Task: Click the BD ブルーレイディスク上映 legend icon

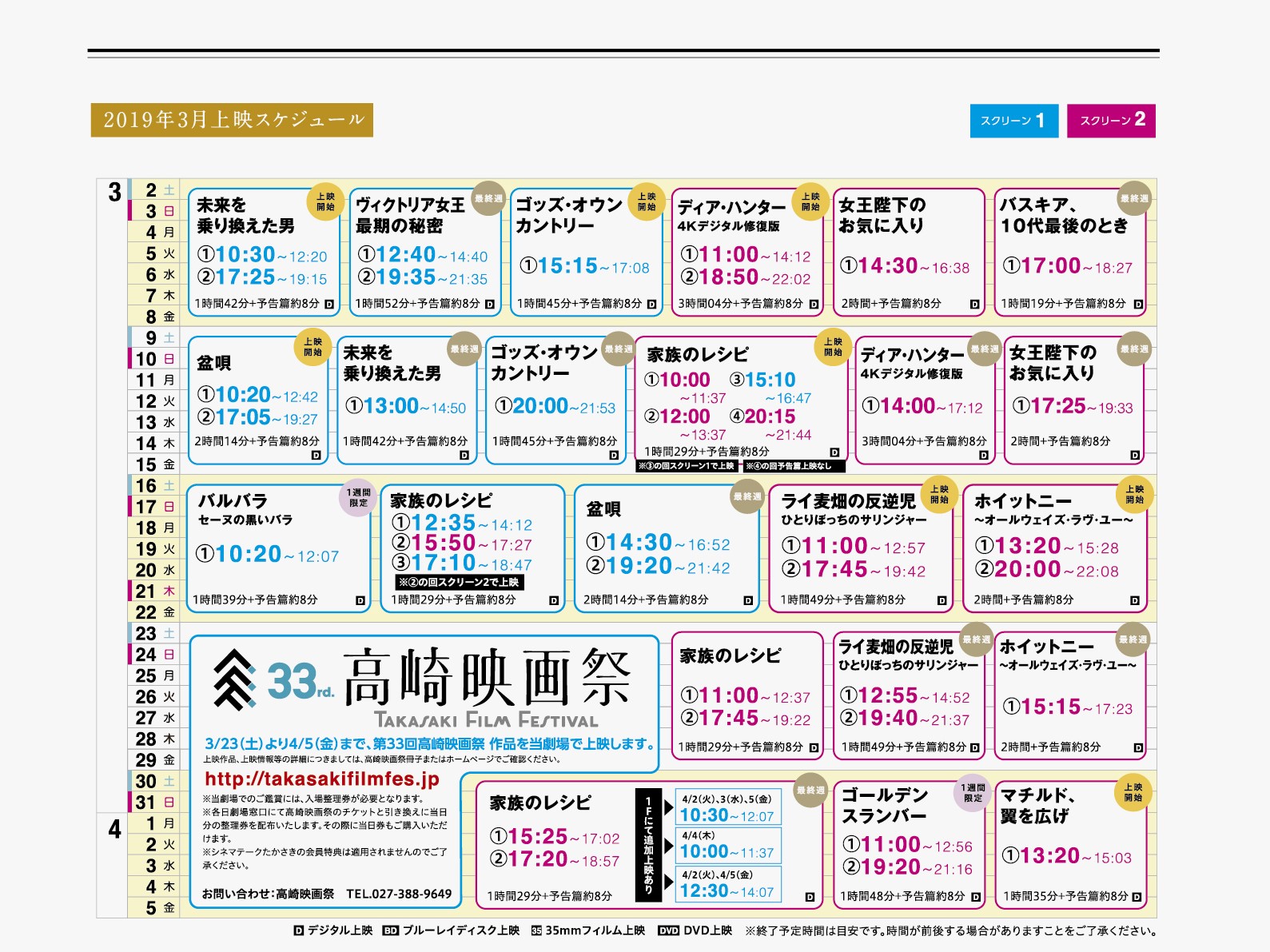Action: click(391, 930)
